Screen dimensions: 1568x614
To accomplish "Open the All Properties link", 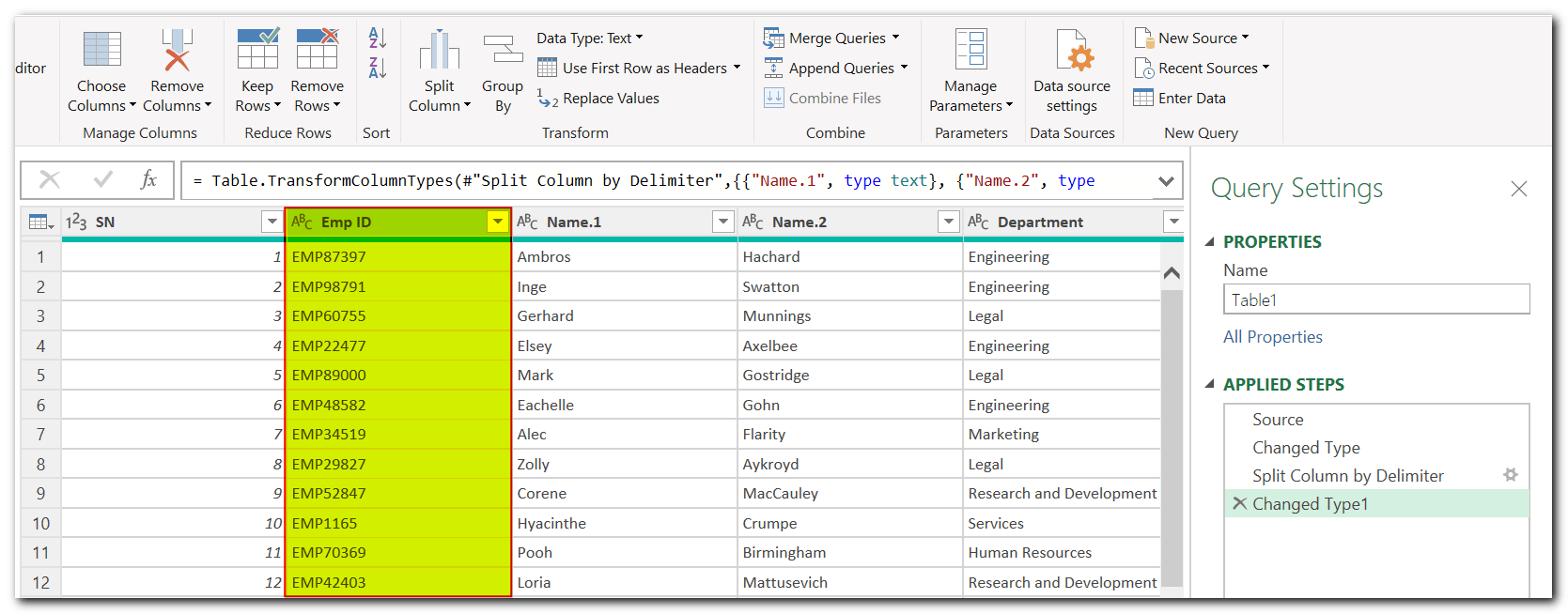I will point(1272,337).
